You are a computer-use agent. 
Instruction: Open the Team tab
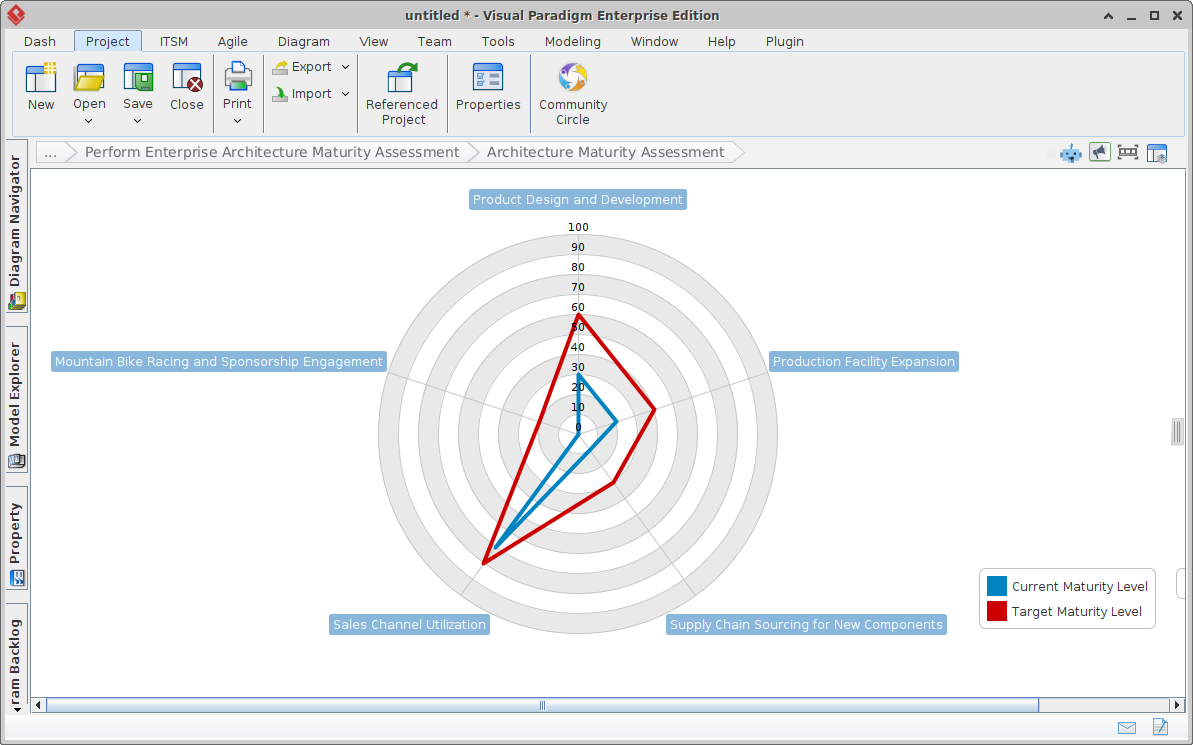pyautogui.click(x=434, y=41)
